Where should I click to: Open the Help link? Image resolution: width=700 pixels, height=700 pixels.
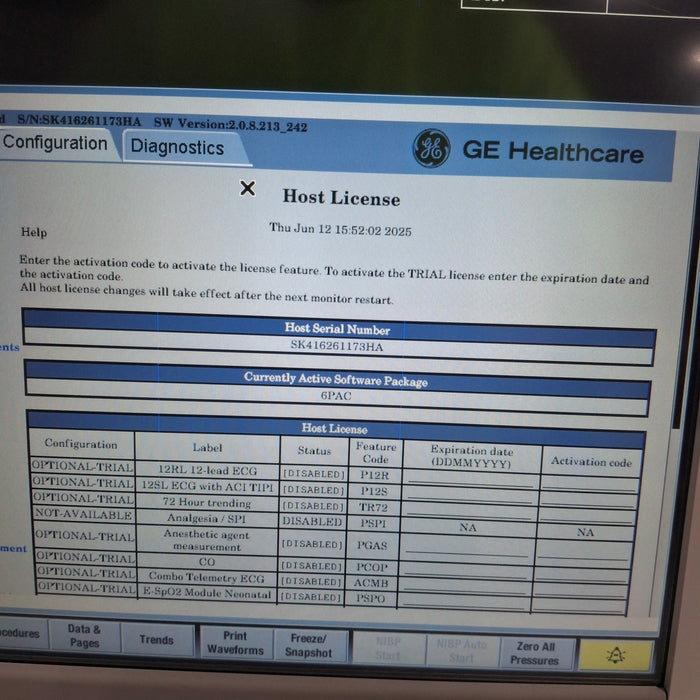[34, 232]
